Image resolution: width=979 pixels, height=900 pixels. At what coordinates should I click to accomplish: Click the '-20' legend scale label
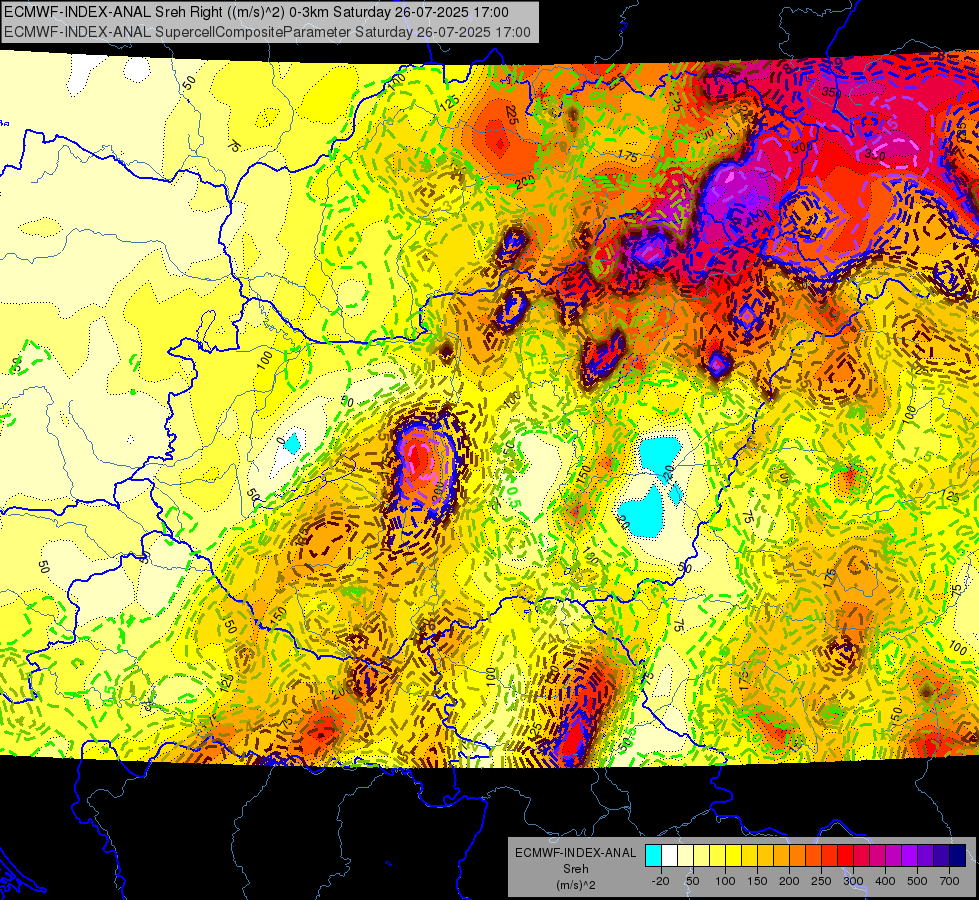[x=661, y=881]
